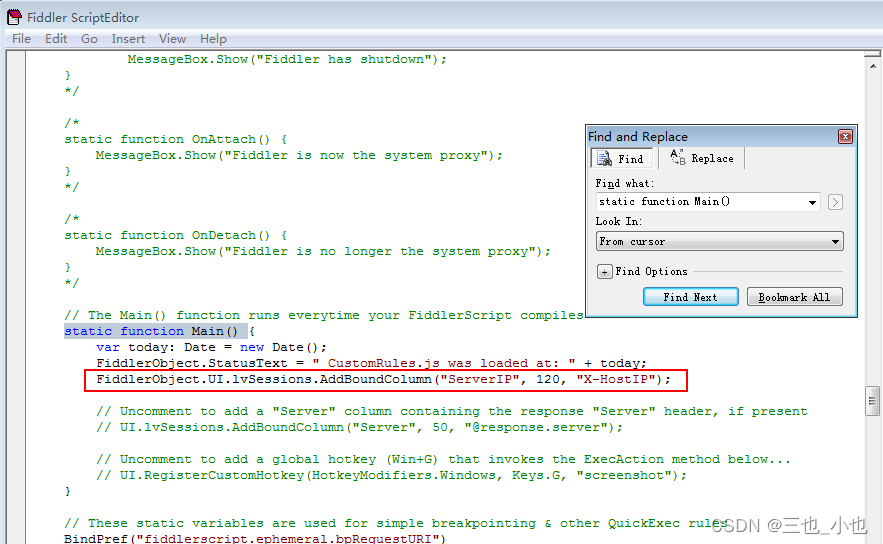
Task: Click the FiddlerObject.StatusText line
Action: 371,363
